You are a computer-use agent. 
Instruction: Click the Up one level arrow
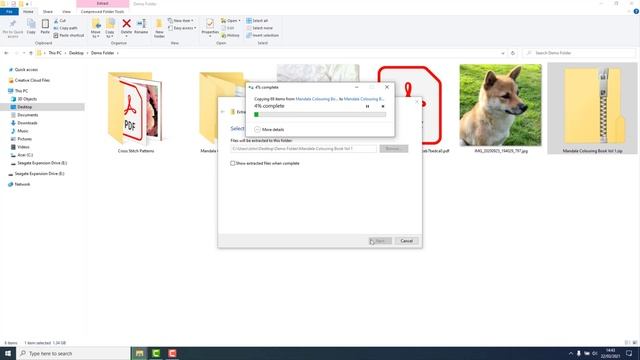[31, 53]
